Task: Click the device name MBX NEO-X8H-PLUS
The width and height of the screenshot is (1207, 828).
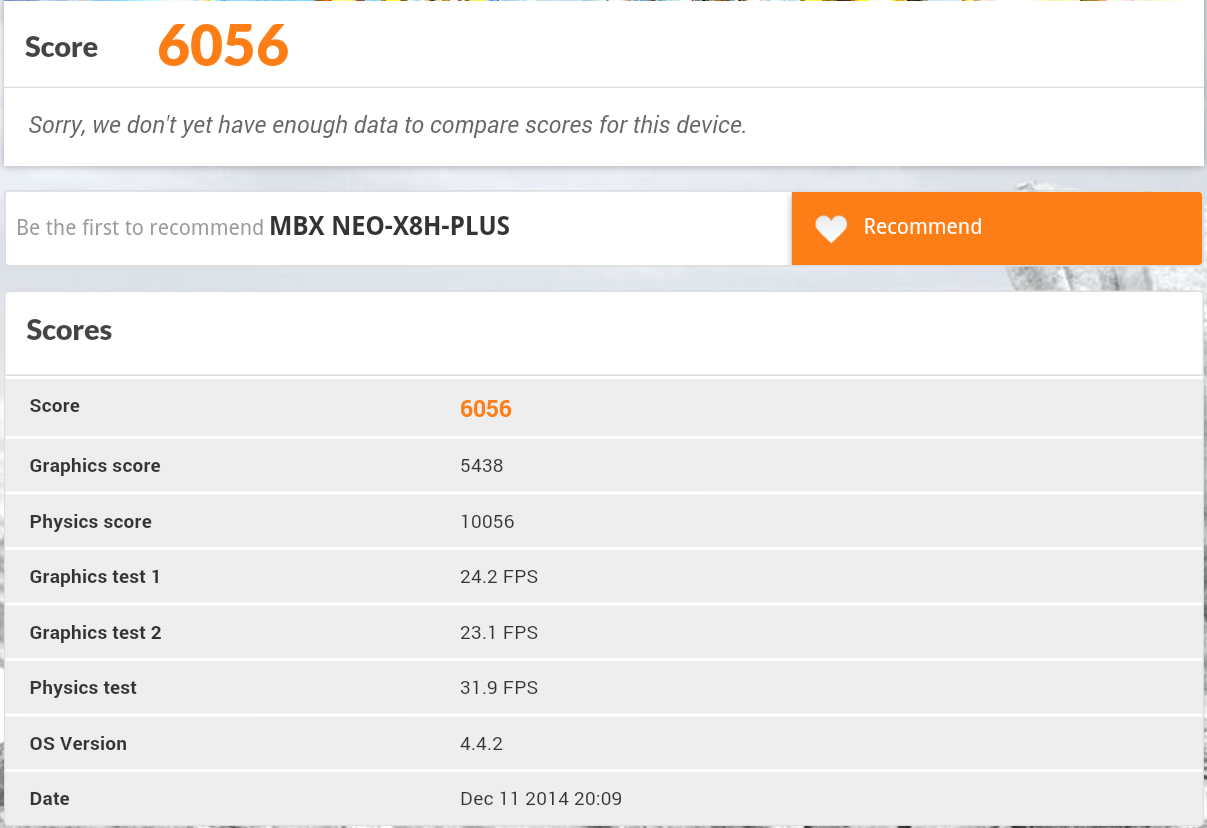Action: point(390,227)
